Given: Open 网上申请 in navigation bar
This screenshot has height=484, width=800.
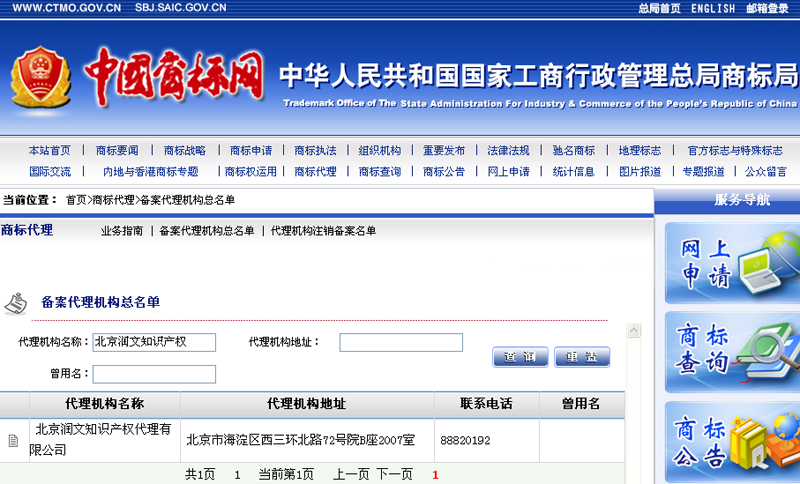Looking at the screenshot, I should [x=508, y=172].
